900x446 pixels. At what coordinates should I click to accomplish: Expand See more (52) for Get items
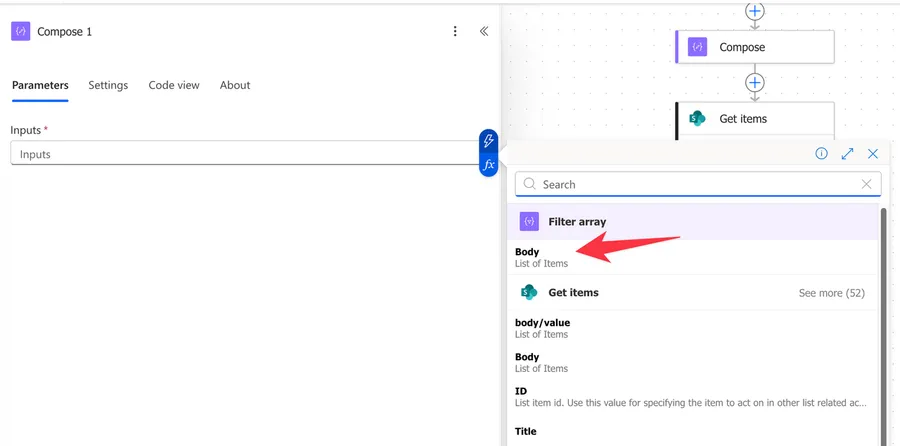[x=831, y=293]
